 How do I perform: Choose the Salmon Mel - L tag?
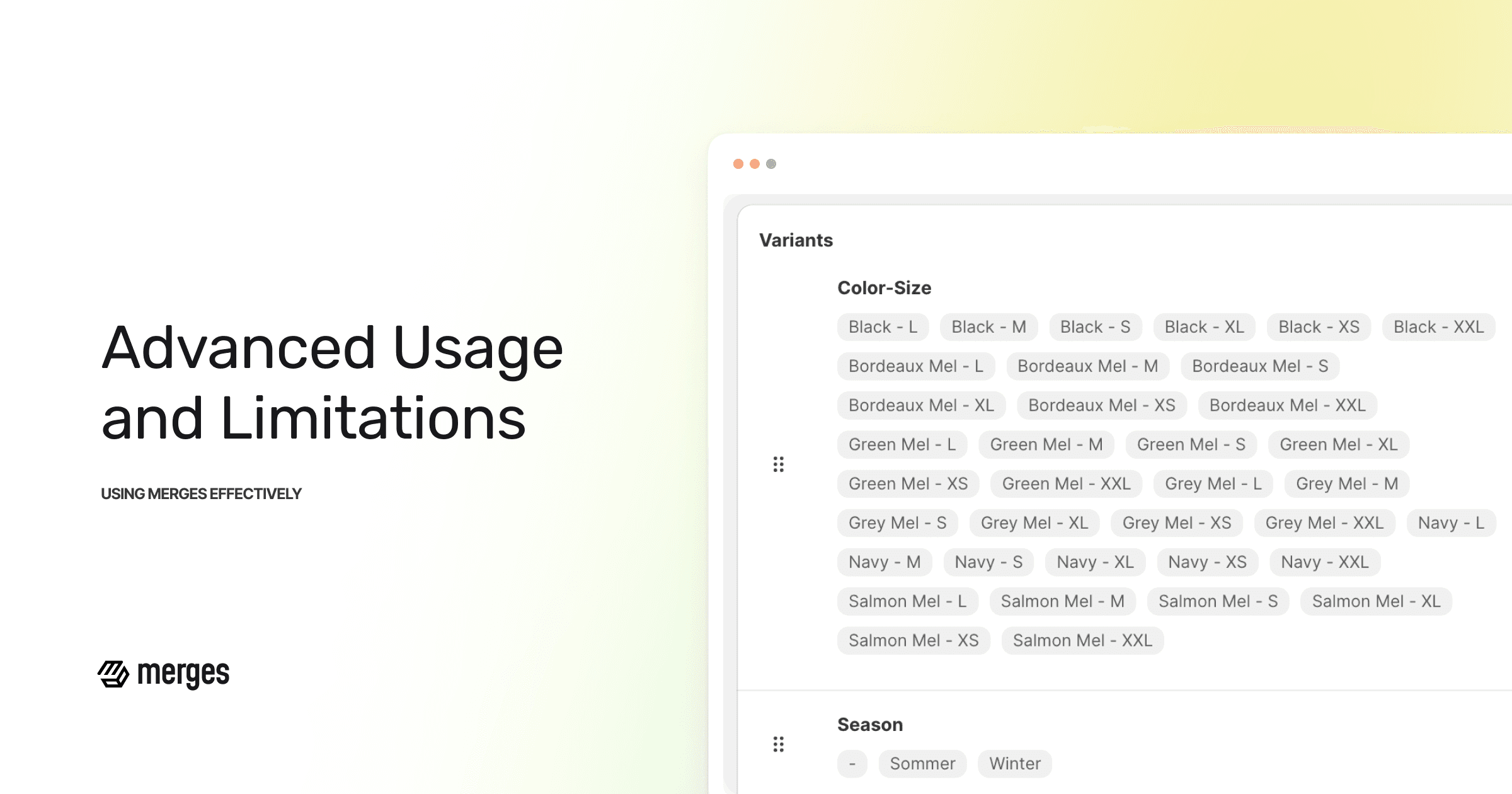[x=907, y=601]
